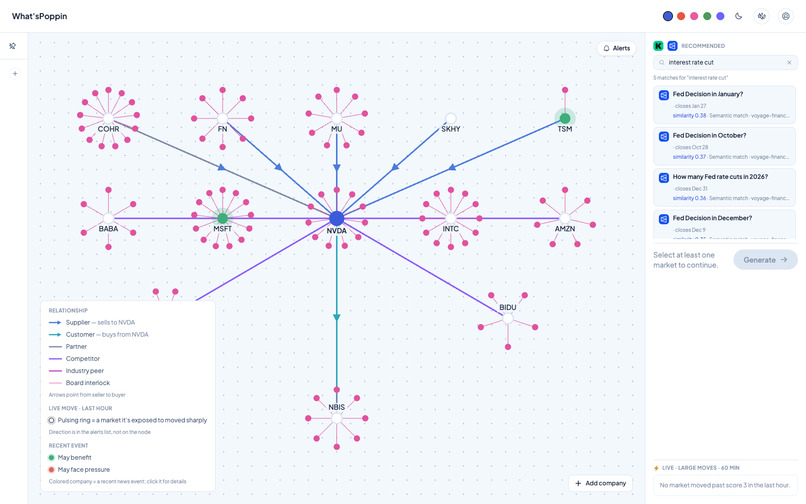This screenshot has width=806, height=504.
Task: Click the What'sPoppin logo title
Action: pyautogui.click(x=40, y=16)
